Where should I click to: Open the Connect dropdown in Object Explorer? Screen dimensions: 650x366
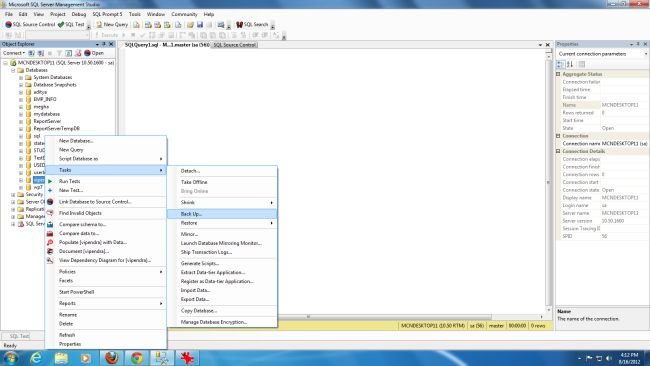point(14,53)
